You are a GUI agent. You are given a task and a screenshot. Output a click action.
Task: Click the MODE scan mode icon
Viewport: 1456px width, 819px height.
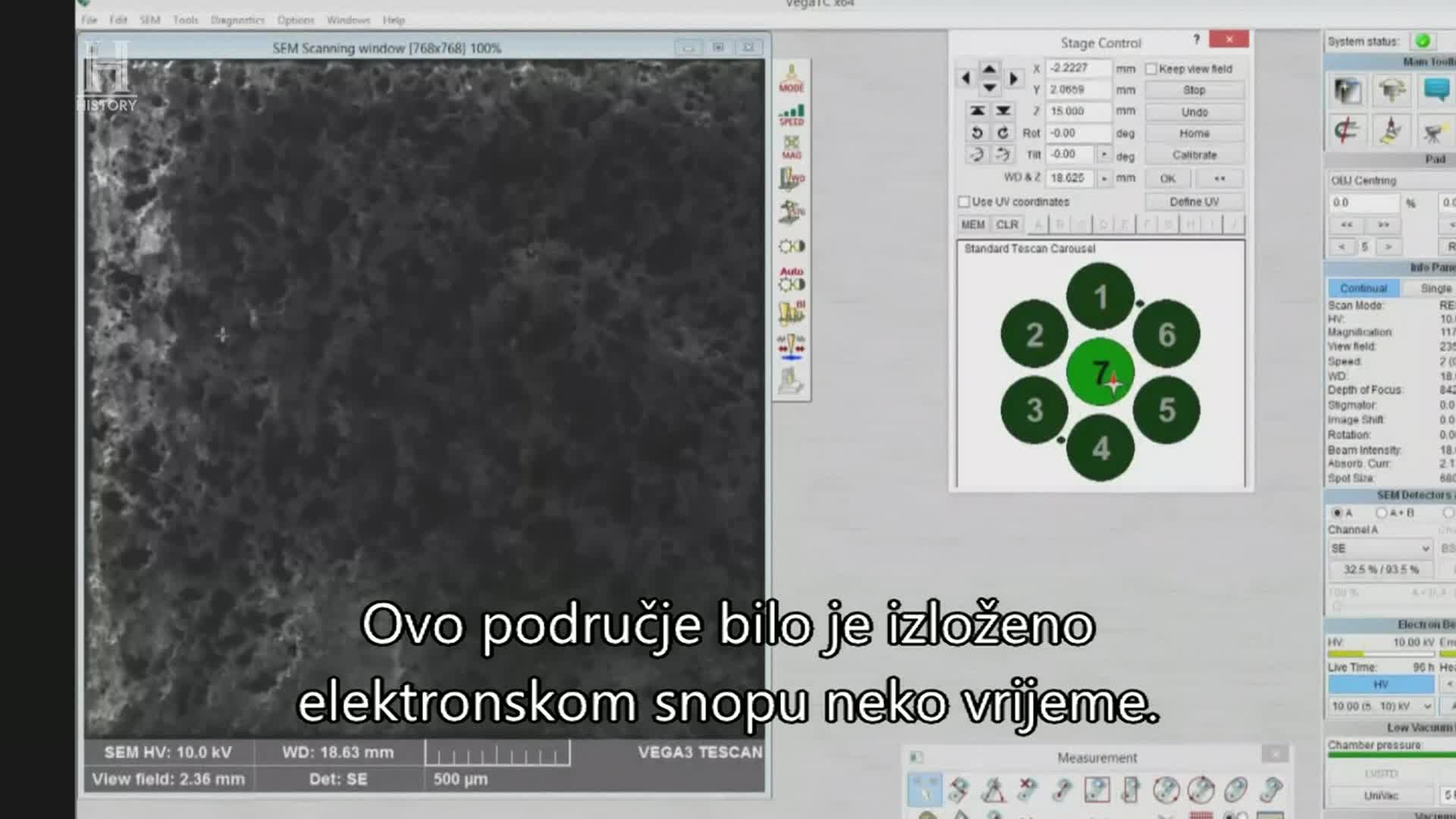tap(791, 78)
